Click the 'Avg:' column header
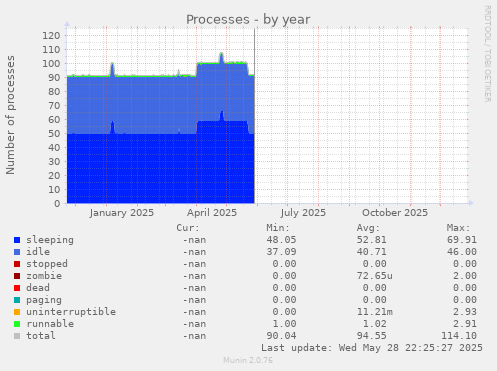The height and width of the screenshot is (371, 497). [368, 228]
